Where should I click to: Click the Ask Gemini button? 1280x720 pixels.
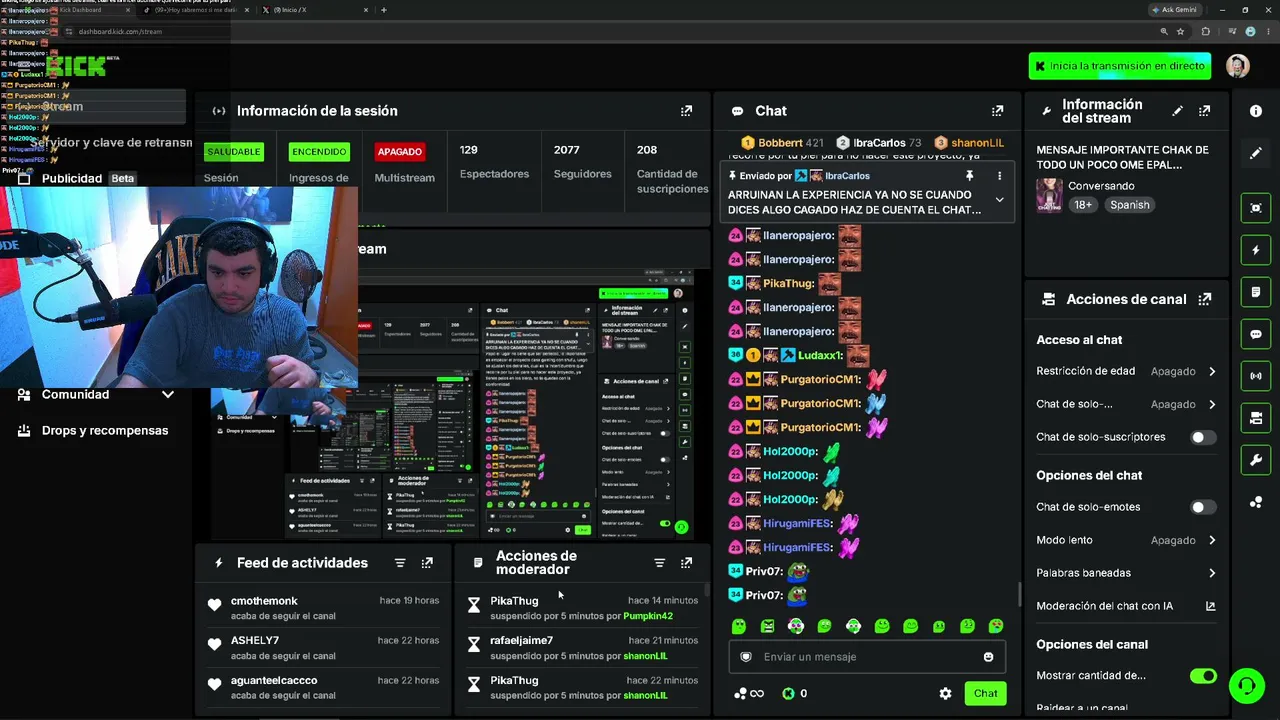click(x=1174, y=10)
